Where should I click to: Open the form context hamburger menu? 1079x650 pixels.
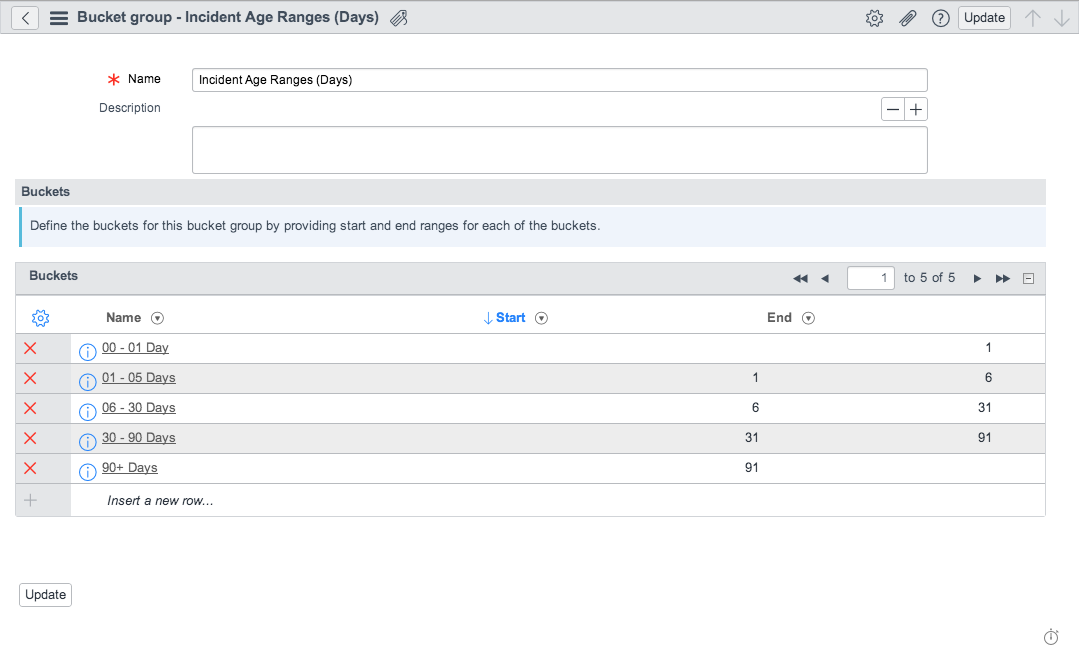click(59, 18)
